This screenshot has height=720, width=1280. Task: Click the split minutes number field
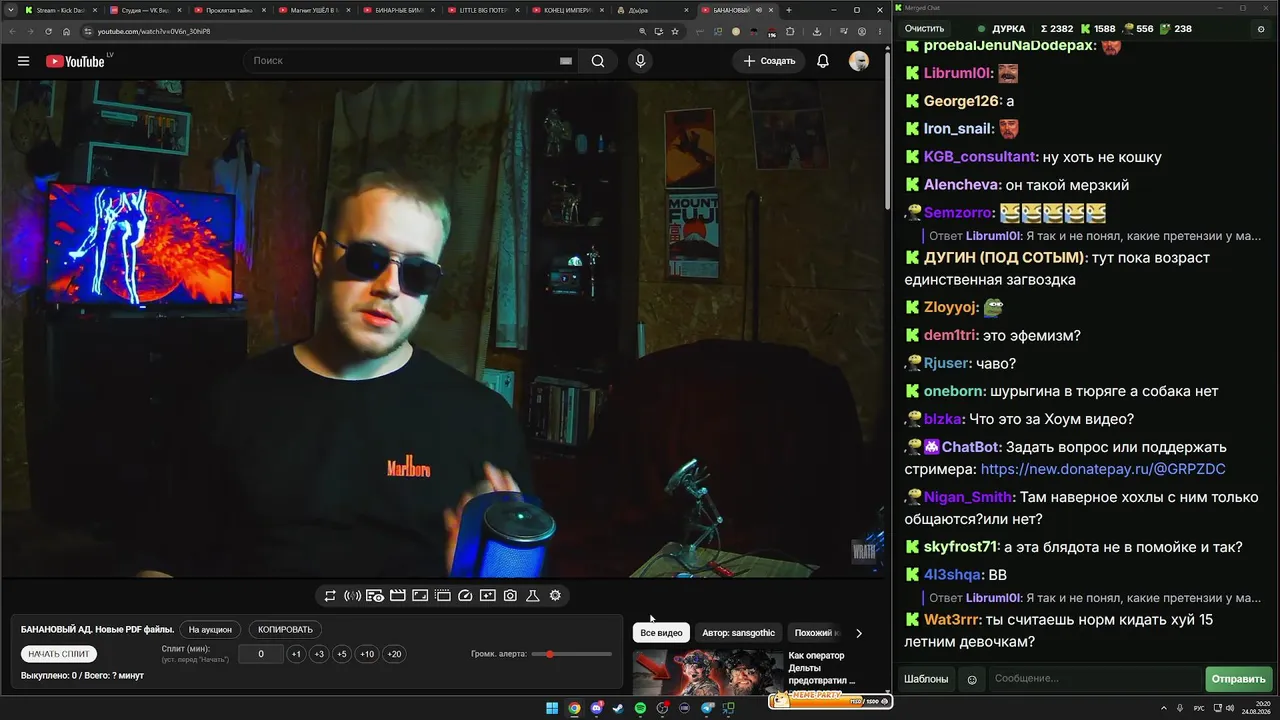(x=261, y=654)
